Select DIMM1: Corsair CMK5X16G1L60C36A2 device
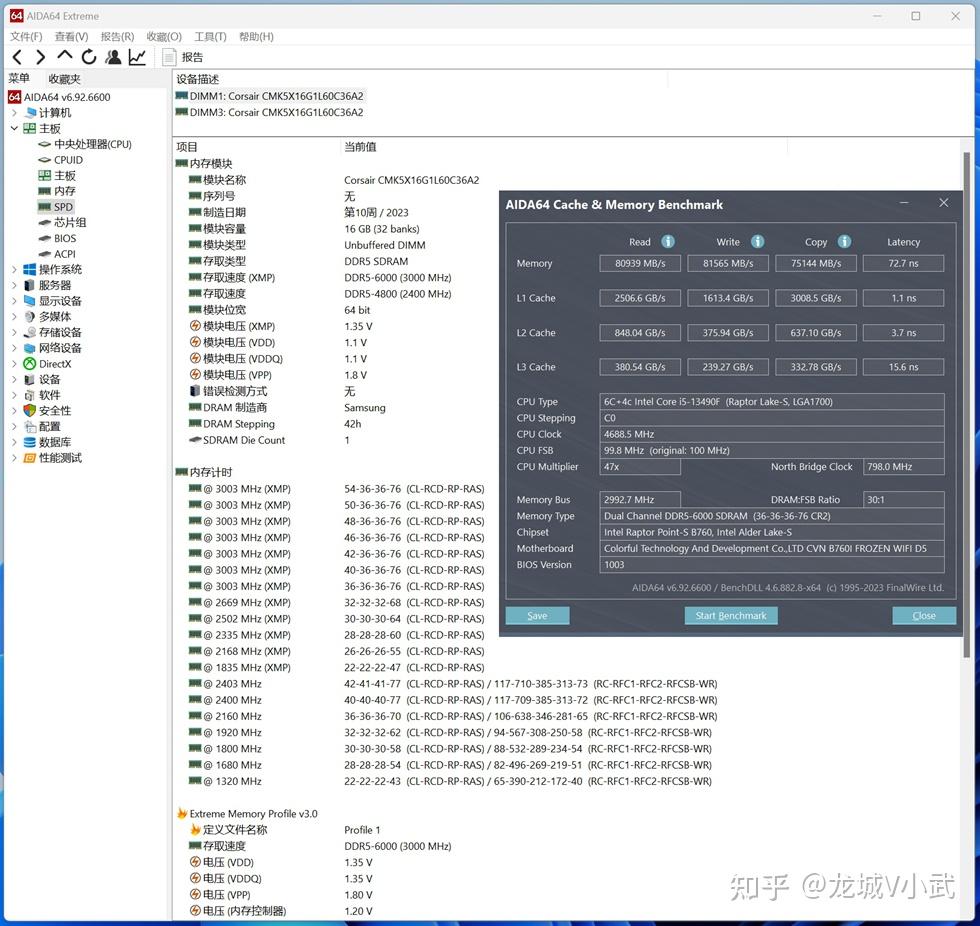 click(x=270, y=96)
